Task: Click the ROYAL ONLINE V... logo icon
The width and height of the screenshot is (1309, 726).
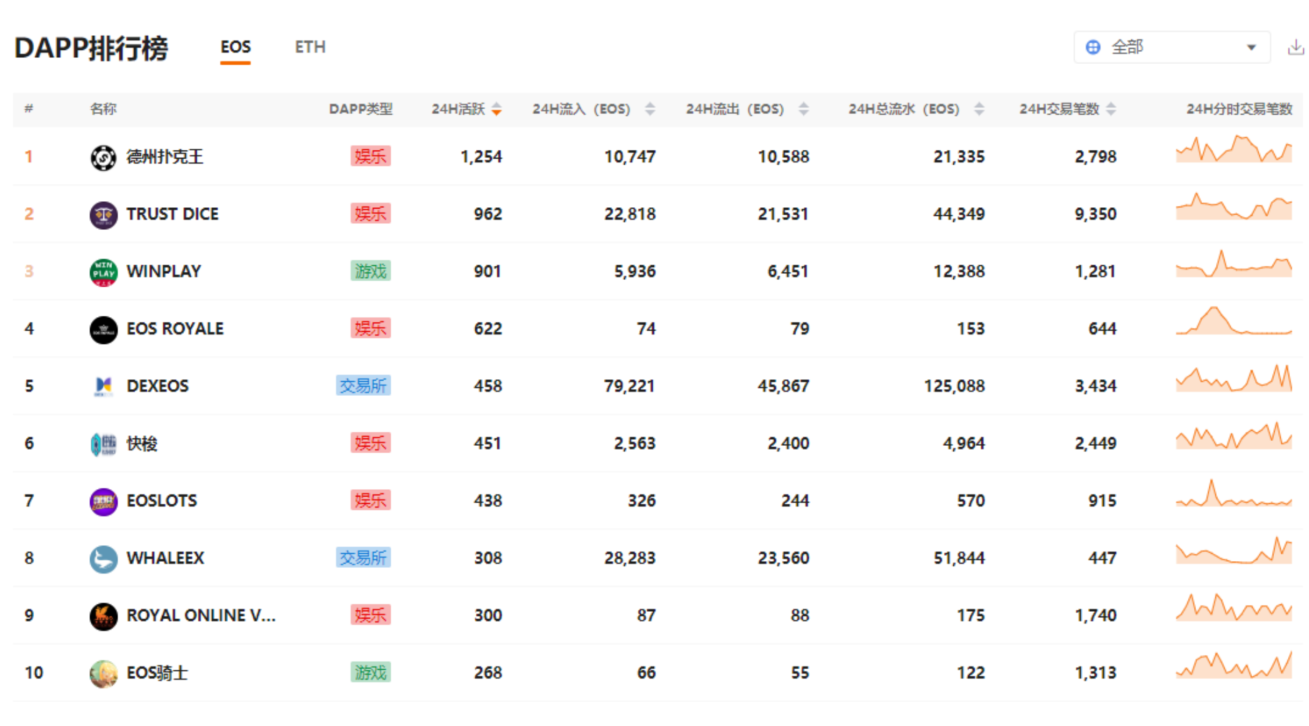Action: pyautogui.click(x=103, y=616)
